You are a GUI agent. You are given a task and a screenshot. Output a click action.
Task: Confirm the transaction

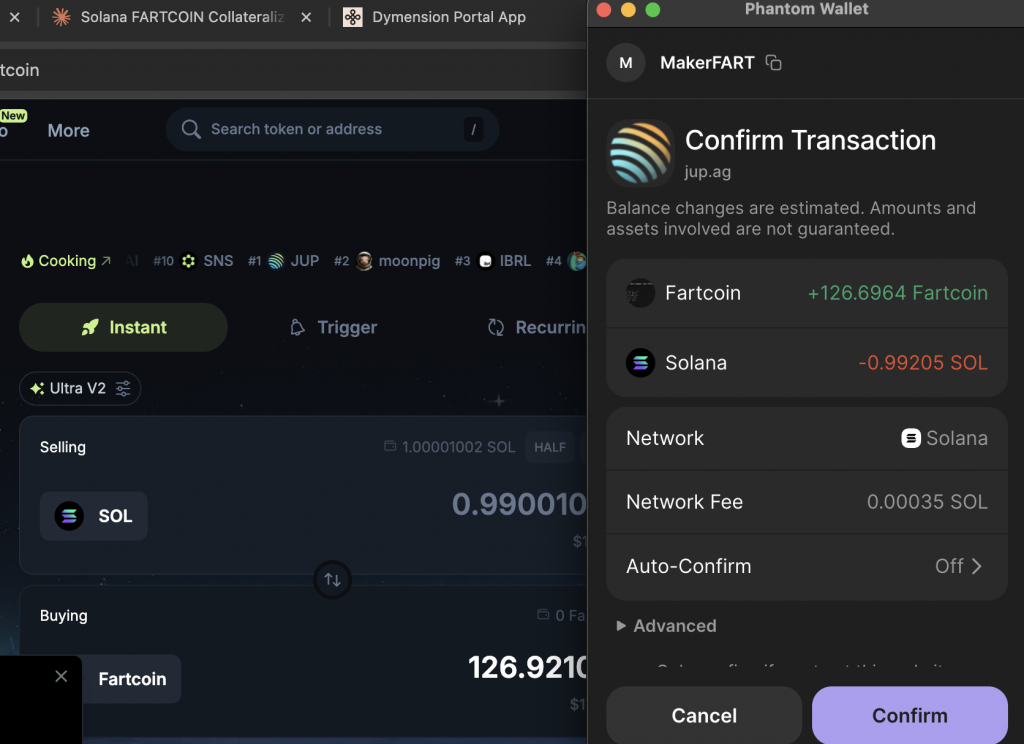tap(909, 715)
